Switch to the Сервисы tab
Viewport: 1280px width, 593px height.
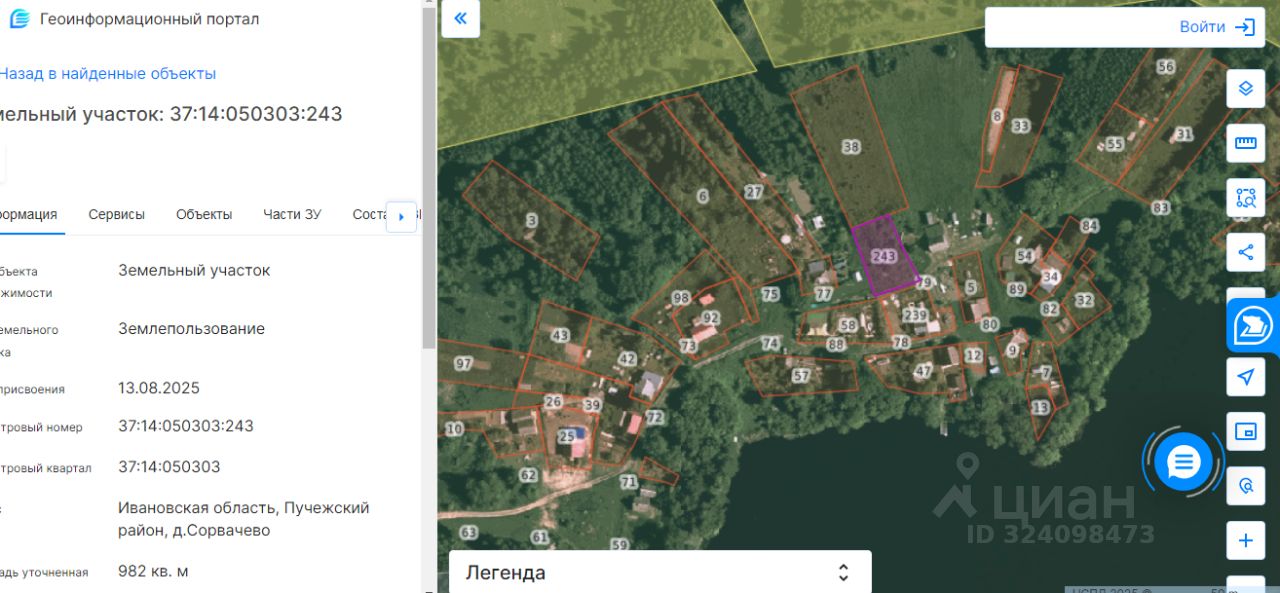[x=116, y=214]
